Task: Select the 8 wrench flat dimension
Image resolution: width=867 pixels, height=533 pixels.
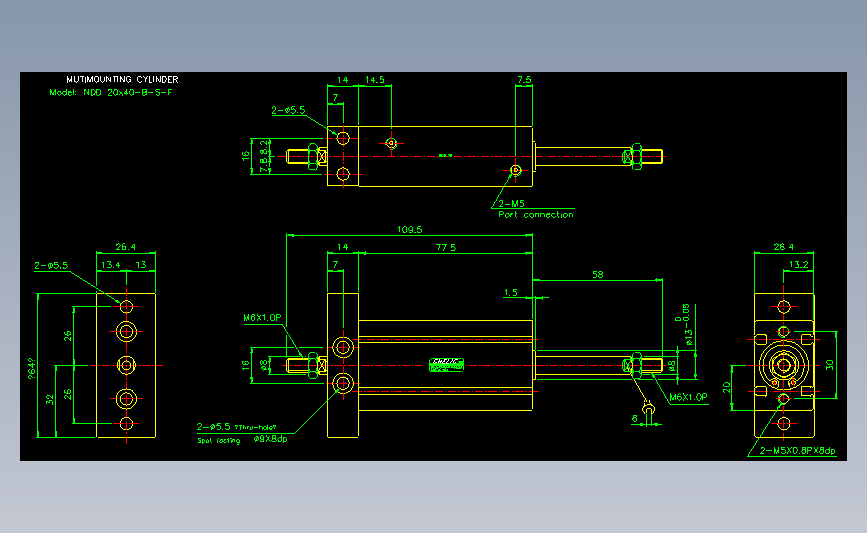Action: [635, 419]
